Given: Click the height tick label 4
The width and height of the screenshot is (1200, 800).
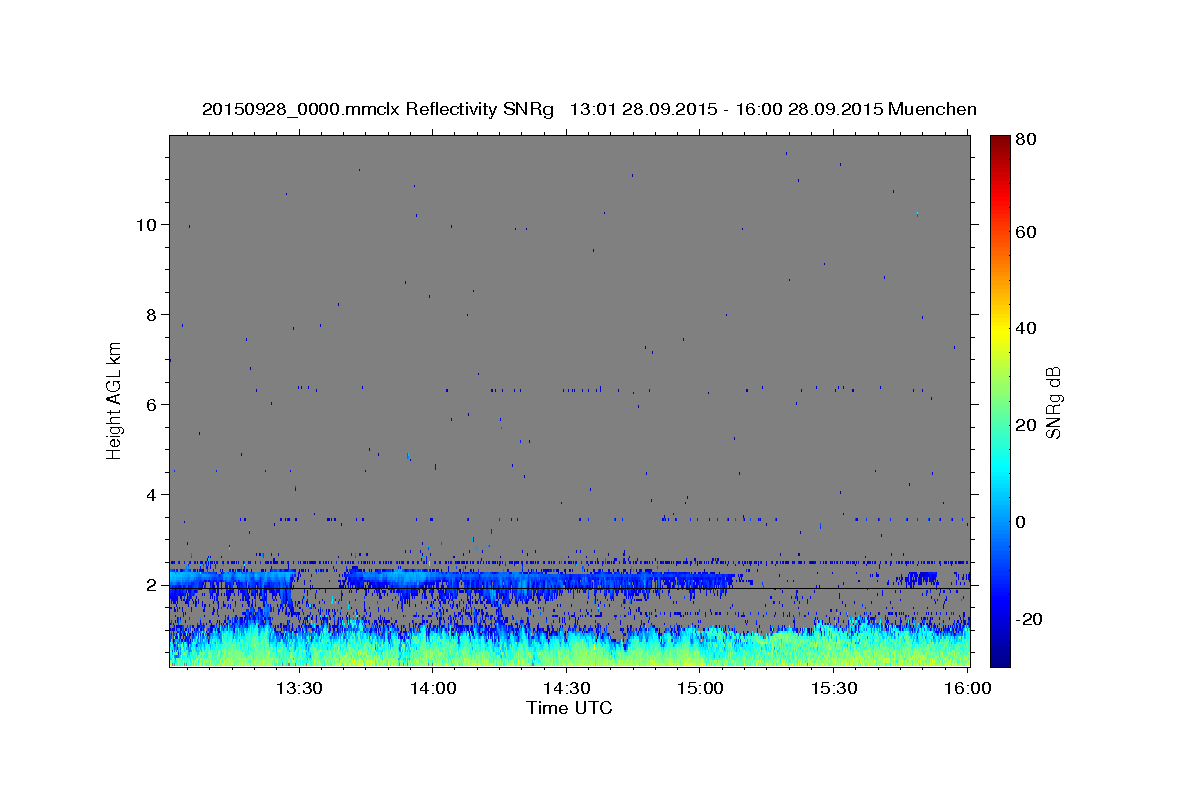Looking at the screenshot, I should 151,495.
